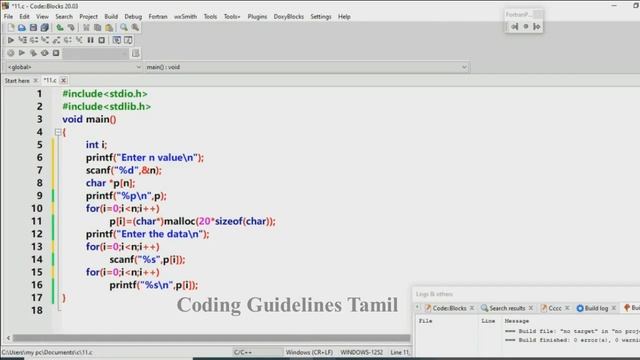Click the Rebuild icon in build toolbar
Image resolution: width=640 pixels, height=360 pixels.
tap(44, 53)
